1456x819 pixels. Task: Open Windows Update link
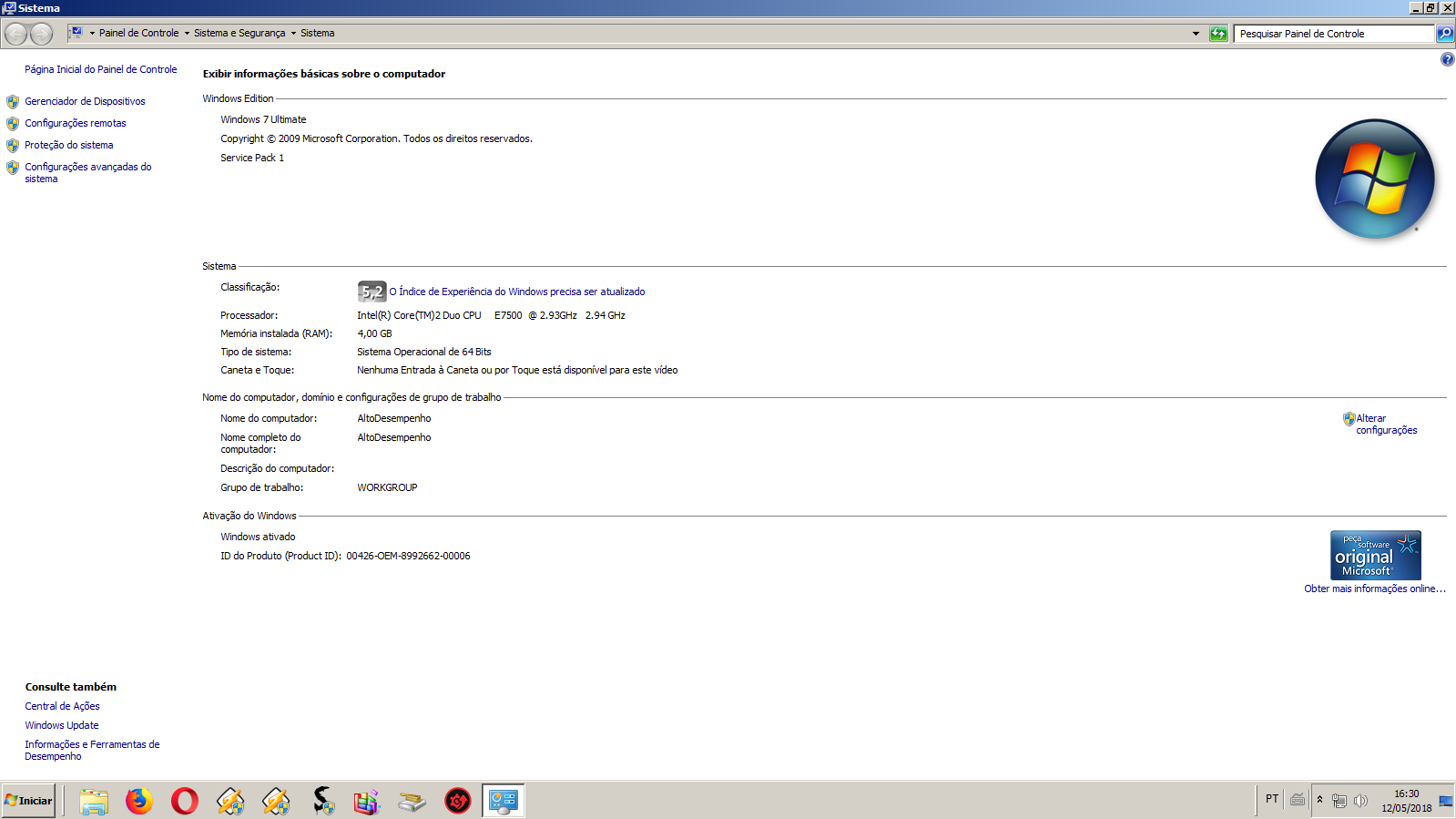point(62,725)
